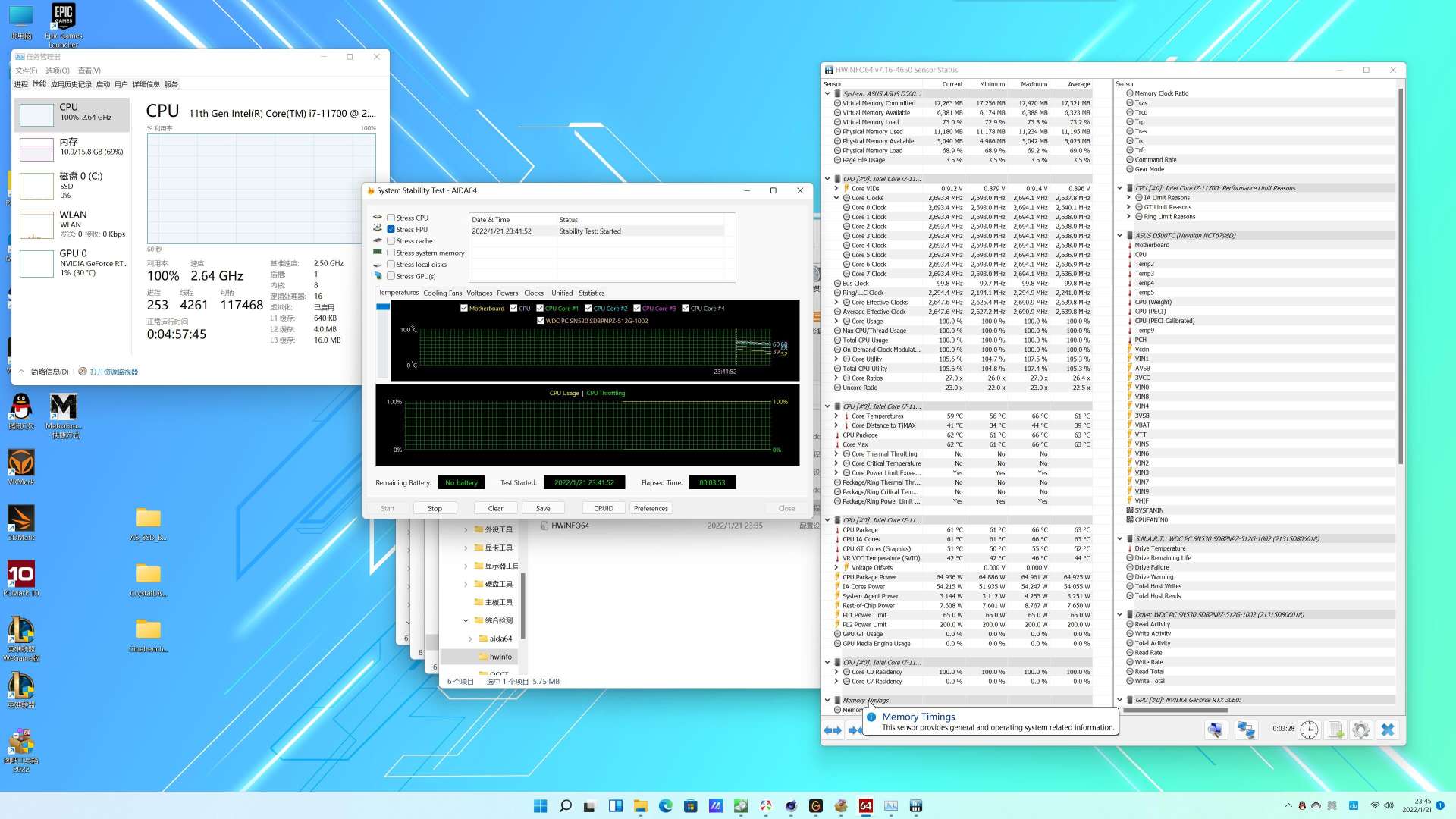Switch to the Cooling Fans tab
Image resolution: width=1456 pixels, height=819 pixels.
point(442,293)
